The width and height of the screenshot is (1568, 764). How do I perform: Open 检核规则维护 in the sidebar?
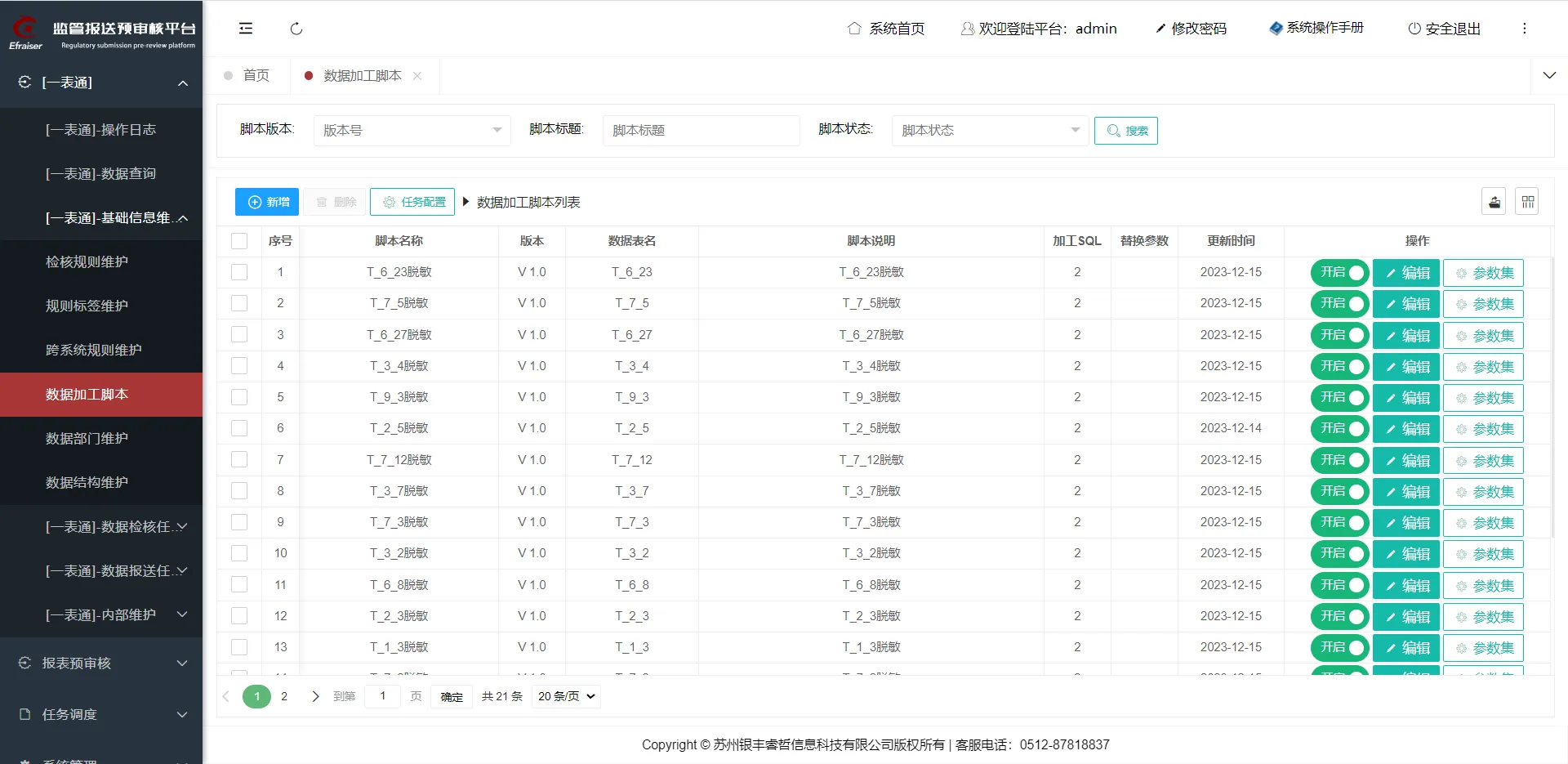(87, 262)
